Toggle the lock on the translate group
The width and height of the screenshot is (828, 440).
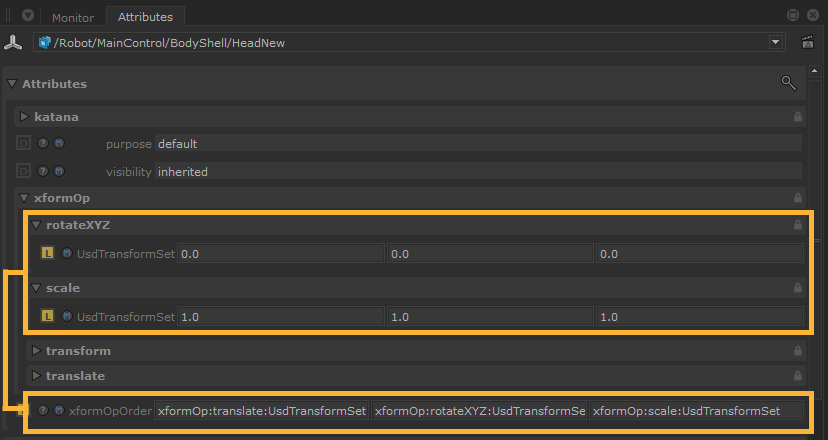797,376
